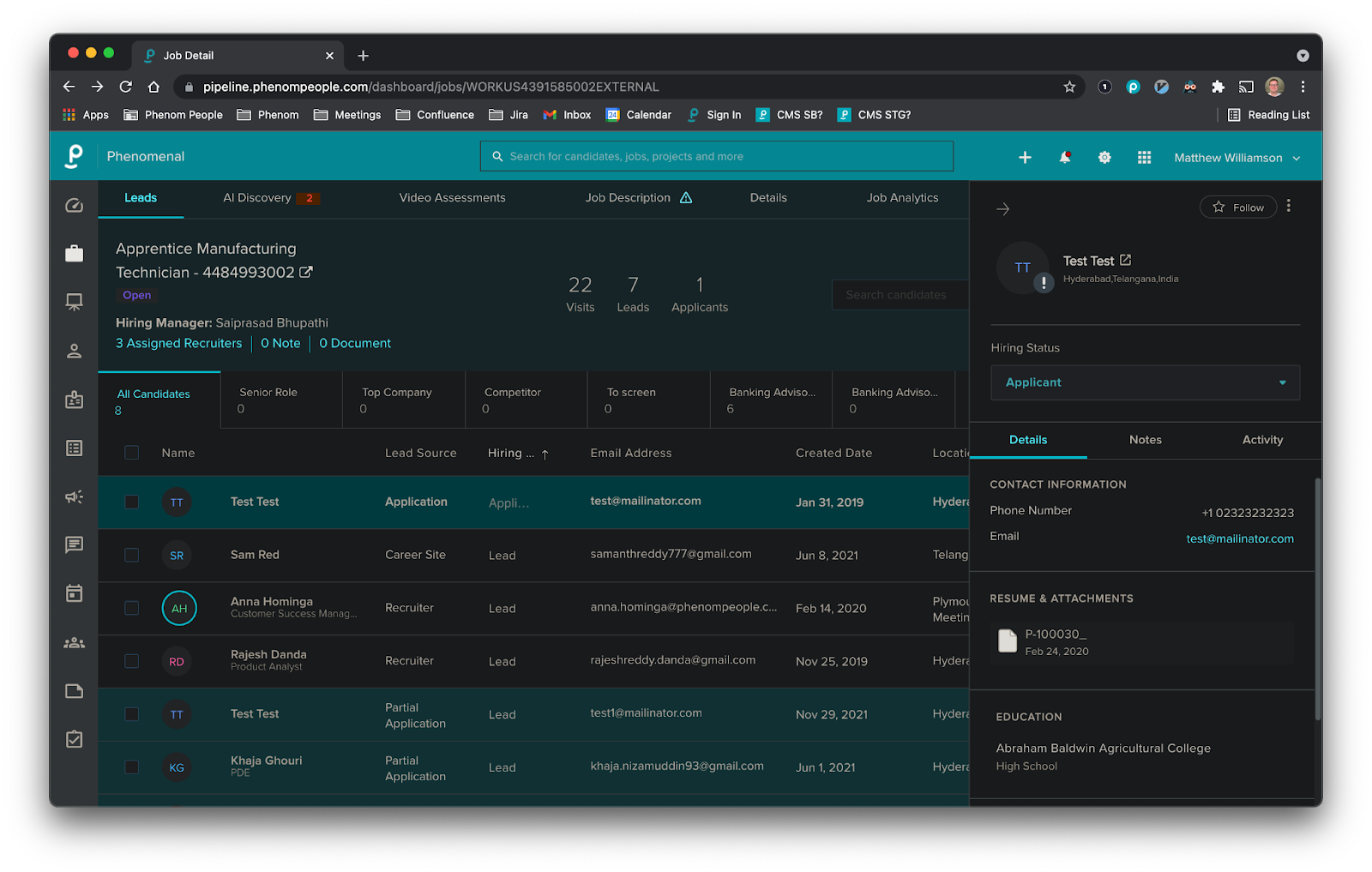Screen dimensions: 1372x872
Task: Open candidate panel three-dot options menu
Action: pos(1289,206)
